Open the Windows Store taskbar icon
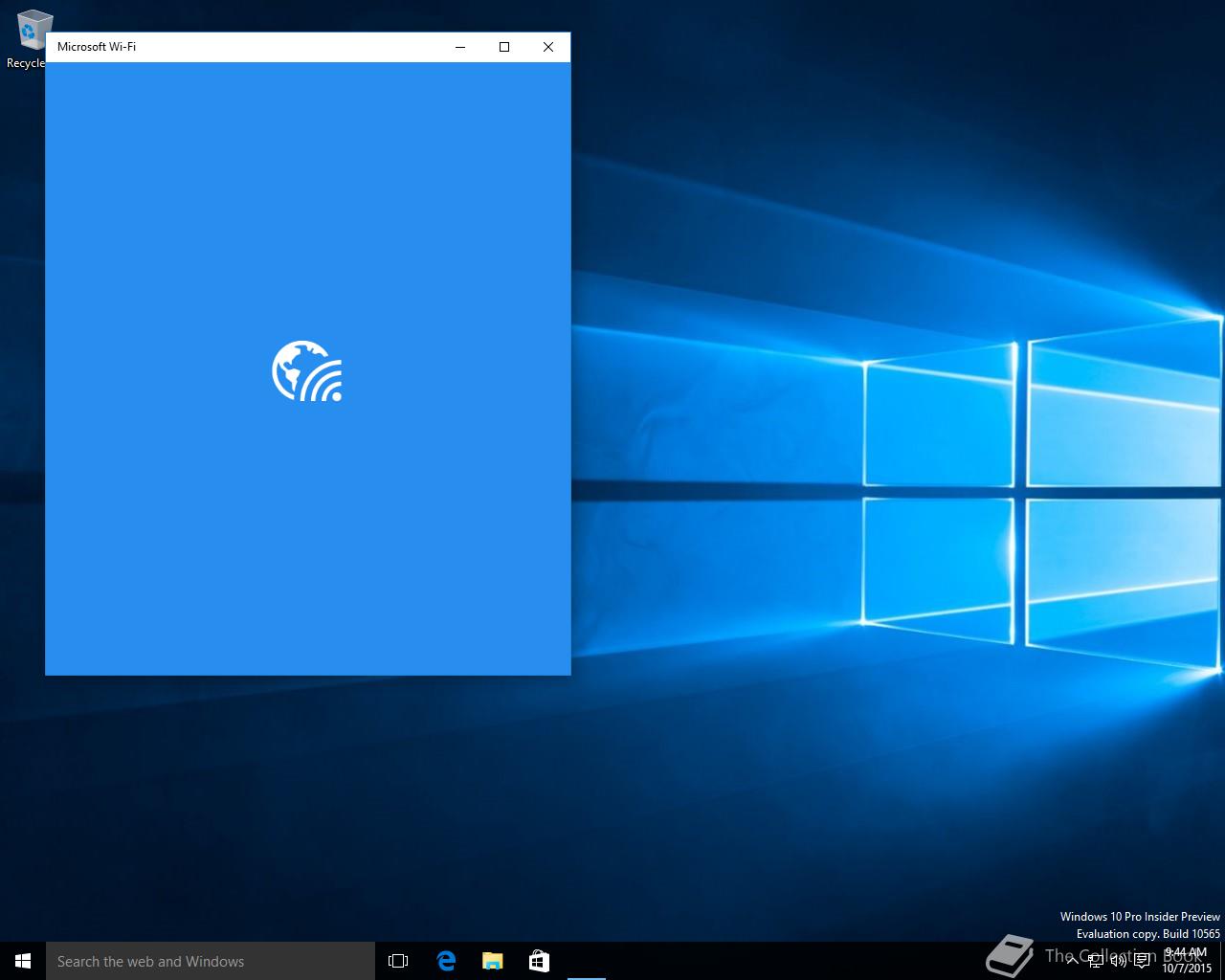 pyautogui.click(x=539, y=961)
